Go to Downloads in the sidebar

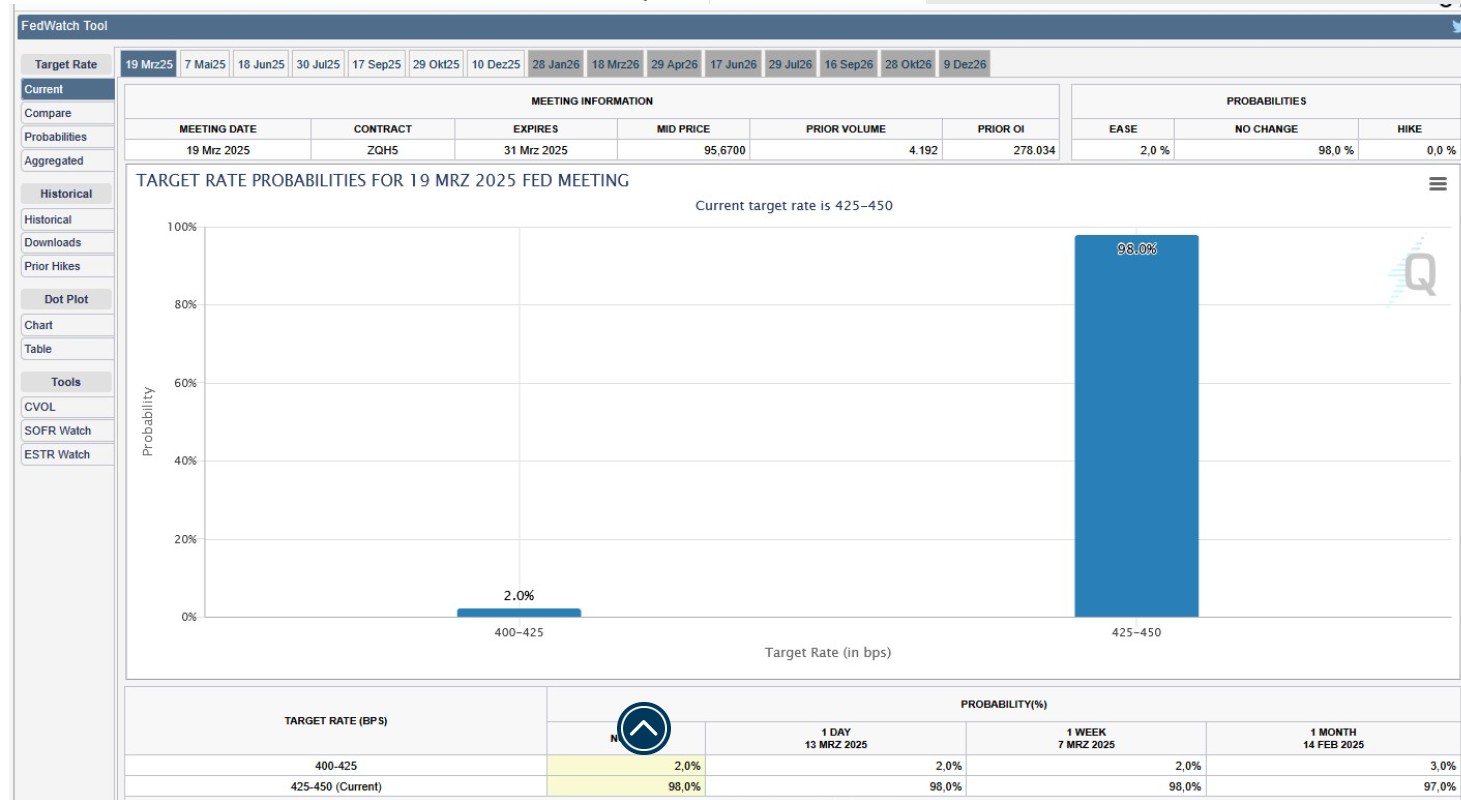(x=67, y=242)
